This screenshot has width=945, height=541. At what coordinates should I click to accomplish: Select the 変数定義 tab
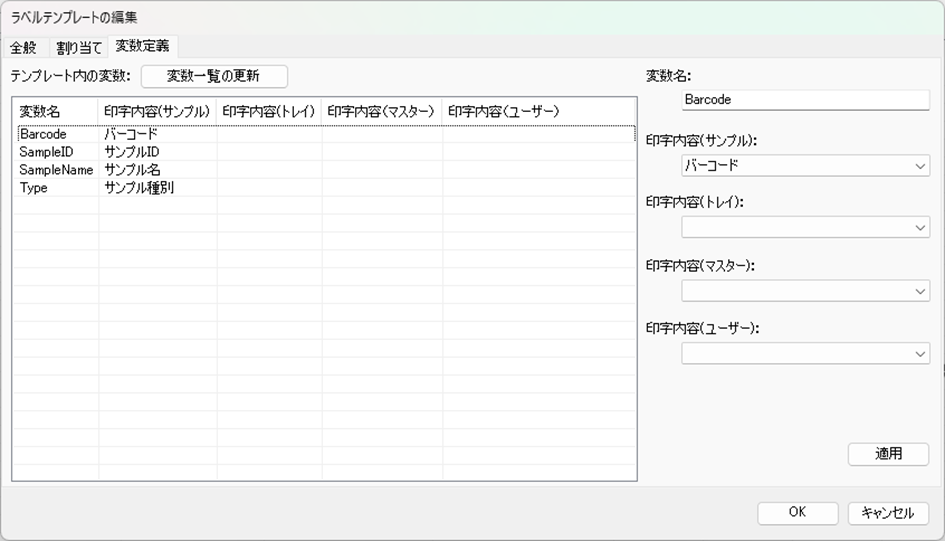[142, 46]
